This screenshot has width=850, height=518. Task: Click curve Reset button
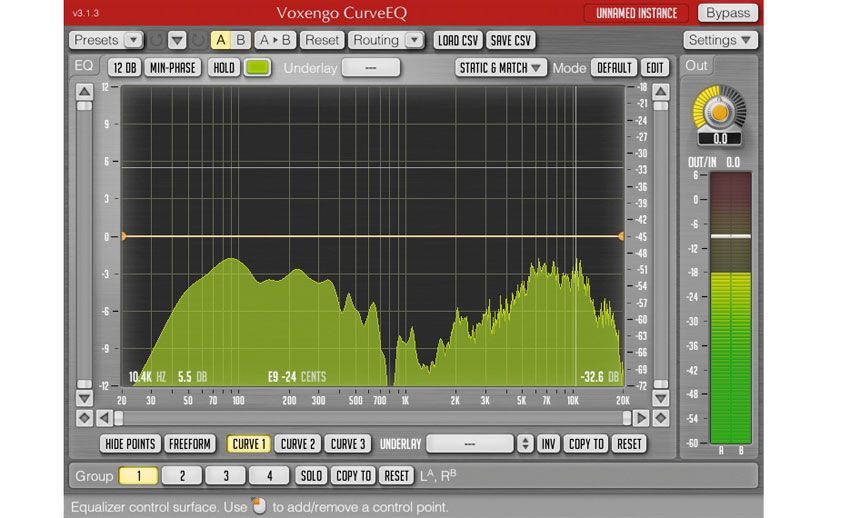pos(629,444)
